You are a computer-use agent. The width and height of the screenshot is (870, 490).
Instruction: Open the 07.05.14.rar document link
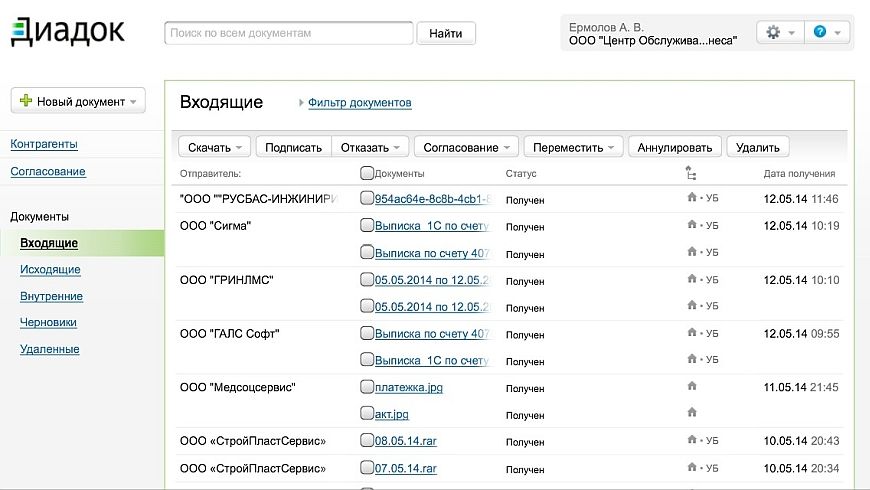click(x=406, y=468)
